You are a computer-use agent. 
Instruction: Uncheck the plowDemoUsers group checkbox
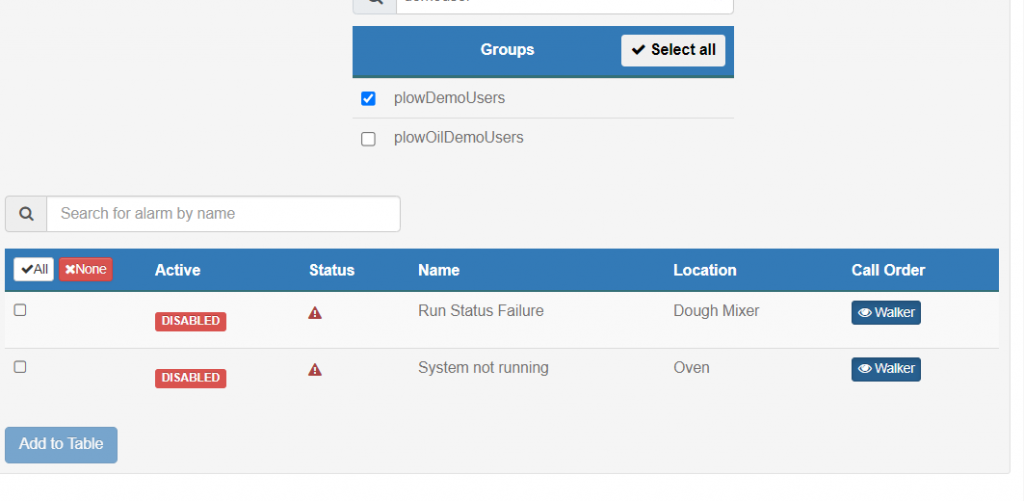click(368, 99)
